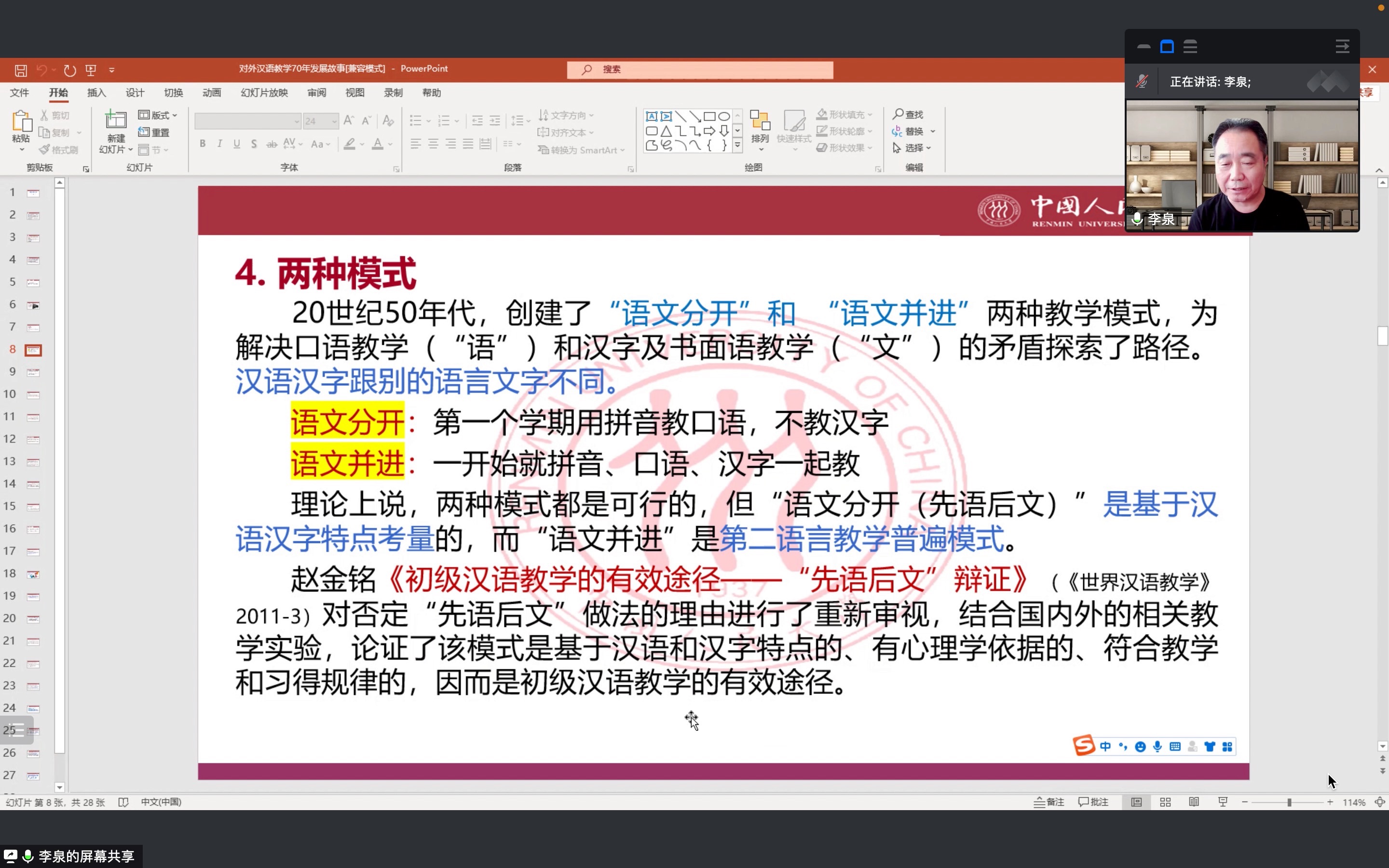
Task: Click fit slide to window icon
Action: (x=1380, y=802)
